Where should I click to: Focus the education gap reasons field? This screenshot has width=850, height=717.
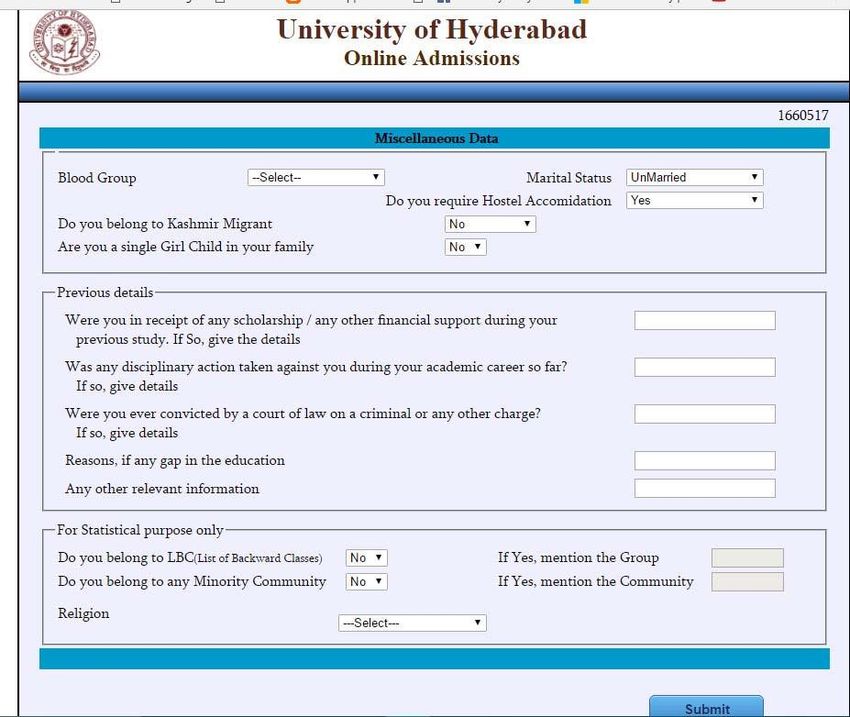tap(705, 461)
